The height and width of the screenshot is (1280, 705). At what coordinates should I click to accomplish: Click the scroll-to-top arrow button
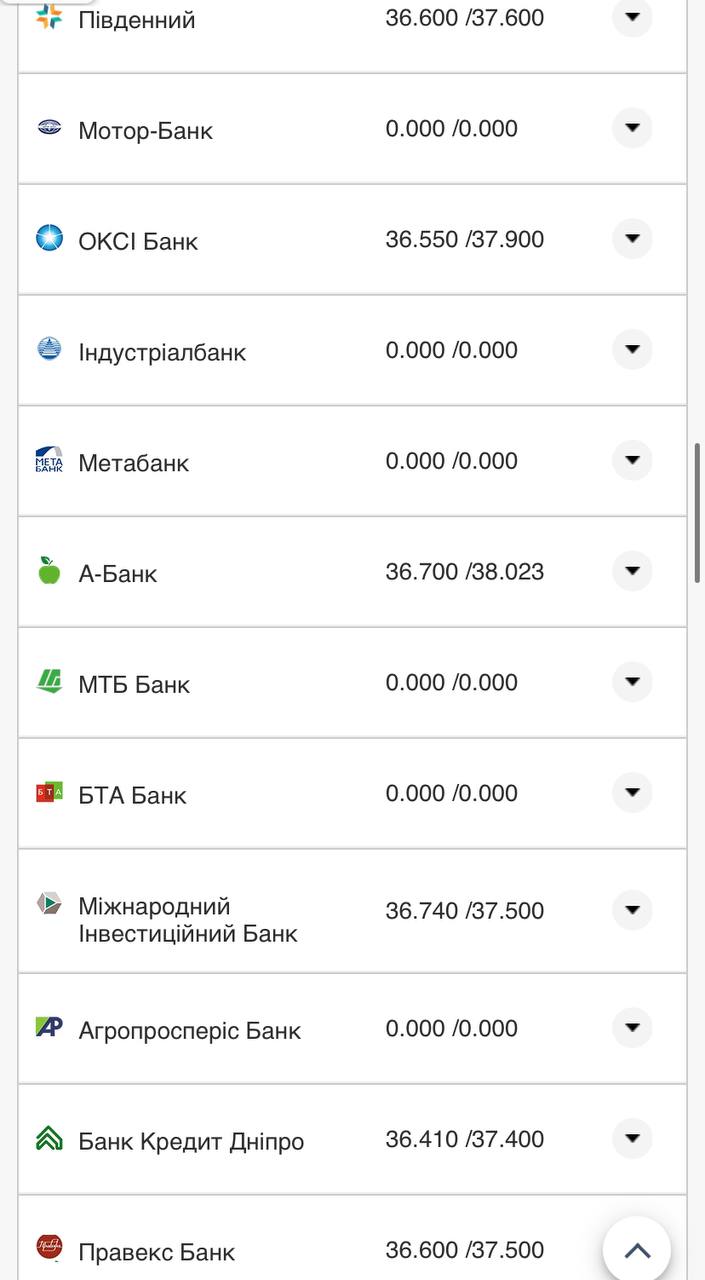pyautogui.click(x=637, y=1250)
